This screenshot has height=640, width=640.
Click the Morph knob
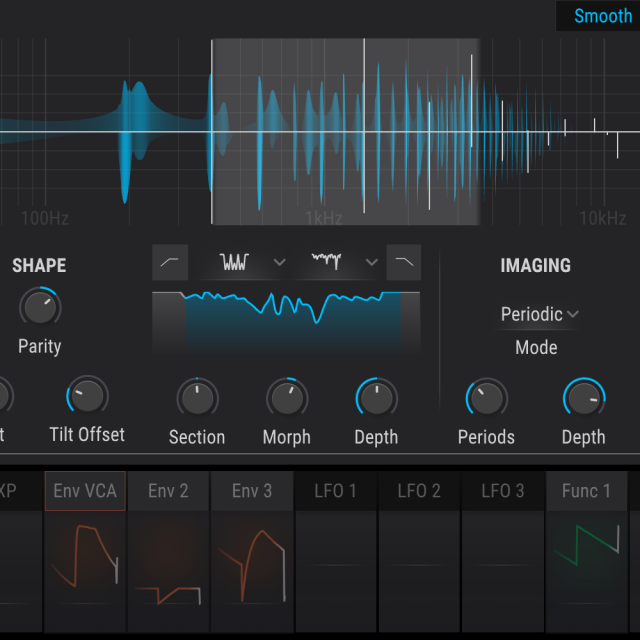(x=287, y=398)
